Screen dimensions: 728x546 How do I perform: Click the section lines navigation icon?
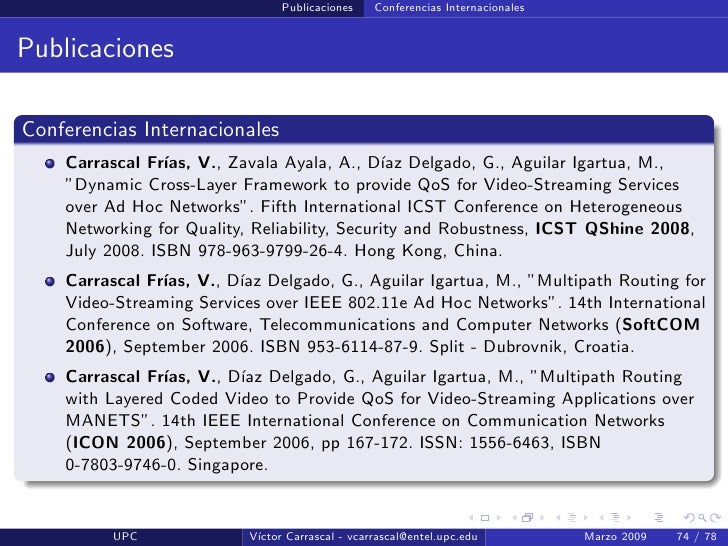[x=616, y=517]
